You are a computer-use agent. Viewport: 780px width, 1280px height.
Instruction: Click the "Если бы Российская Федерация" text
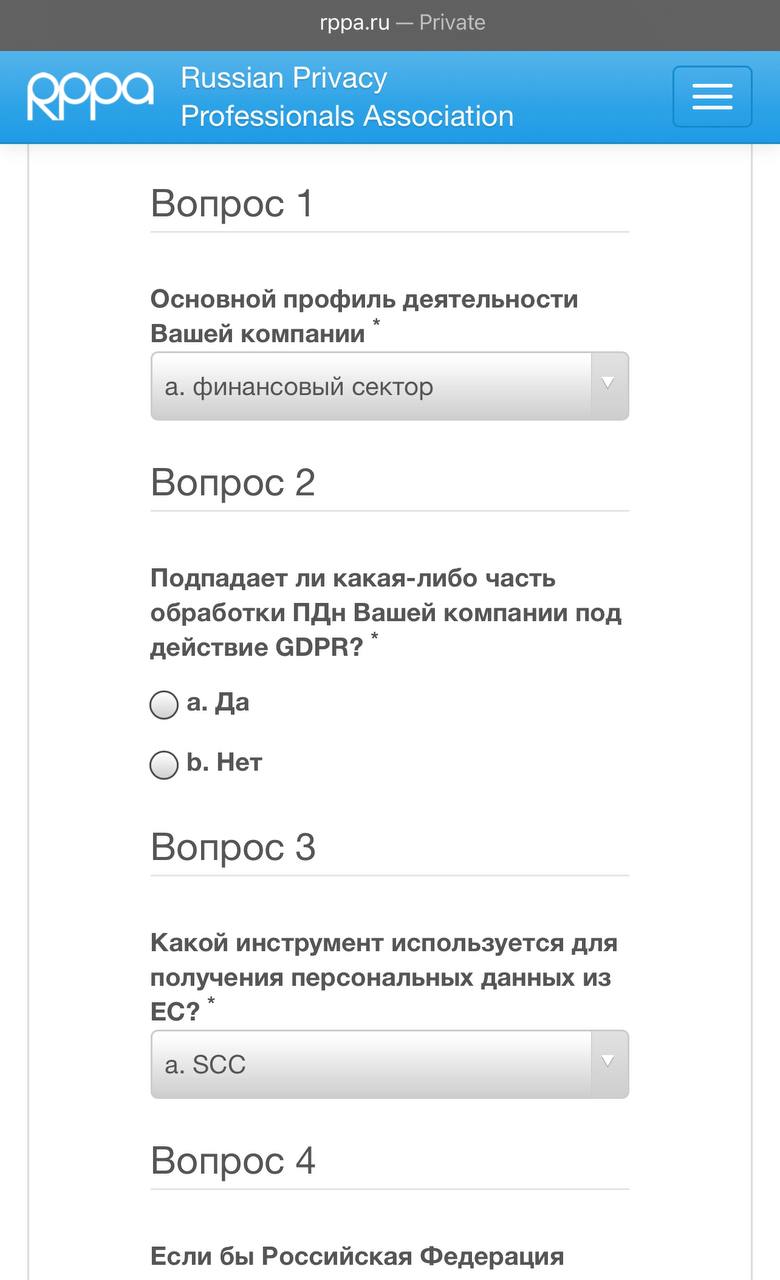[x=357, y=1256]
